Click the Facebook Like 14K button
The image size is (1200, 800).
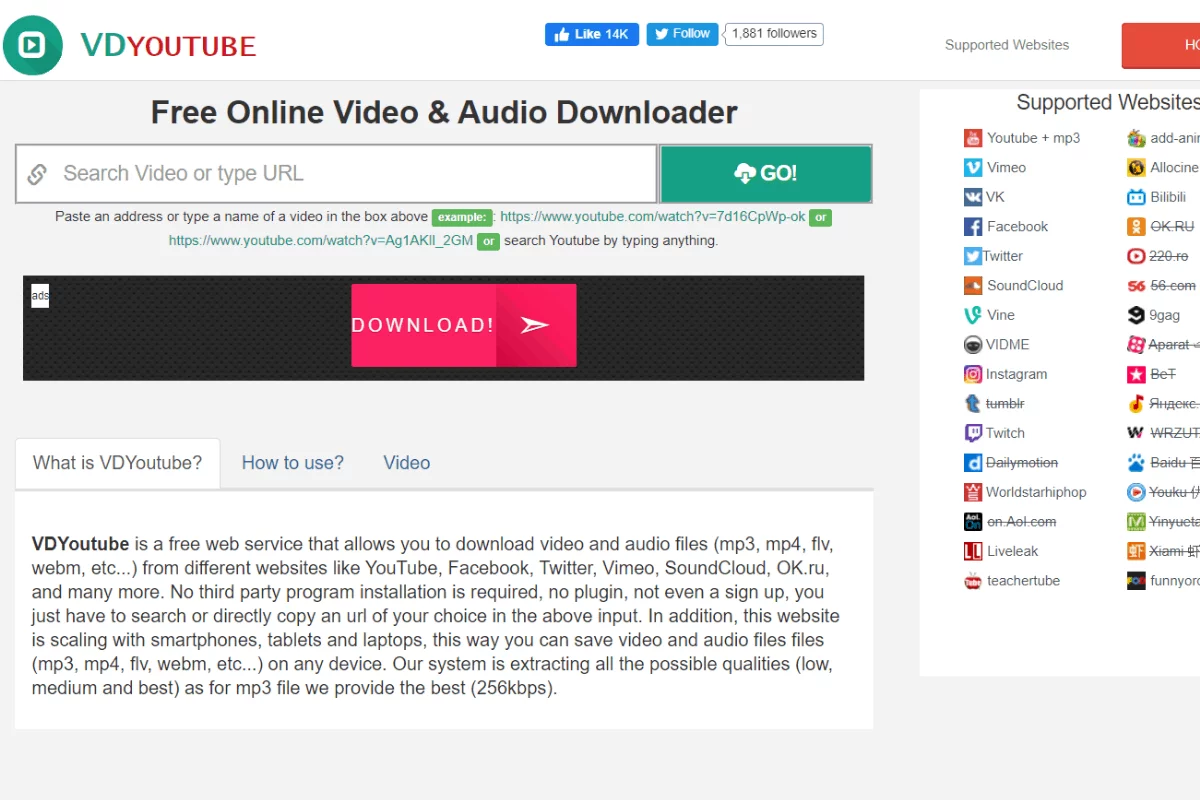coord(592,34)
